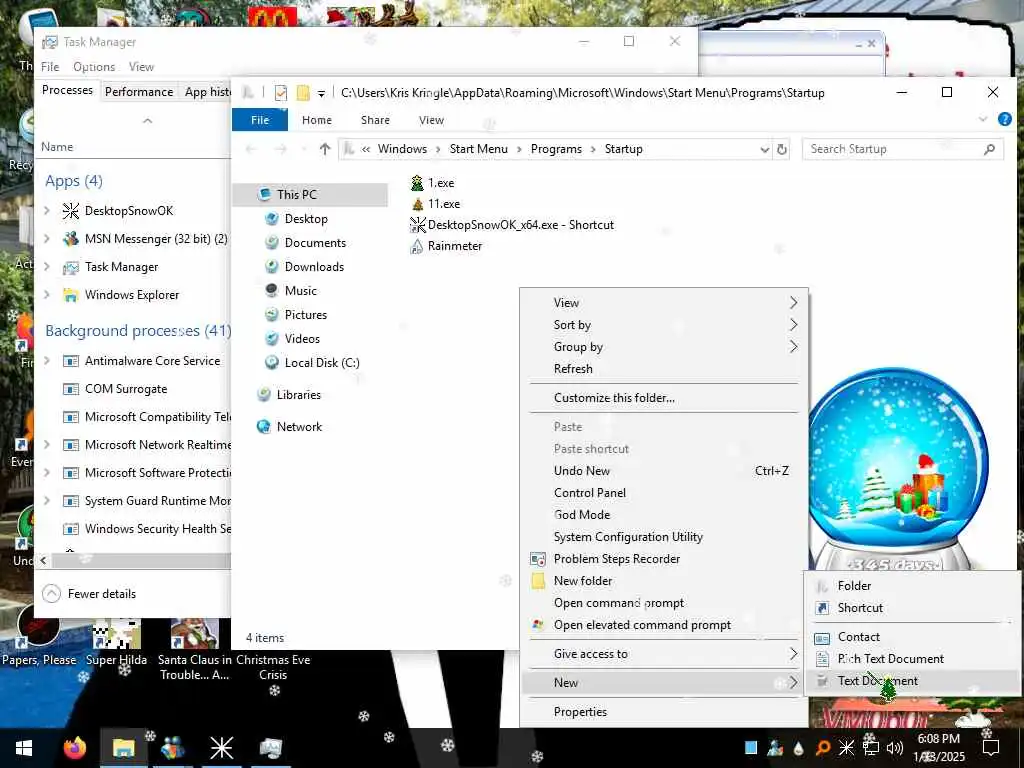Open Downloads in the navigation pane
Image resolution: width=1024 pixels, height=768 pixels.
[x=314, y=266]
